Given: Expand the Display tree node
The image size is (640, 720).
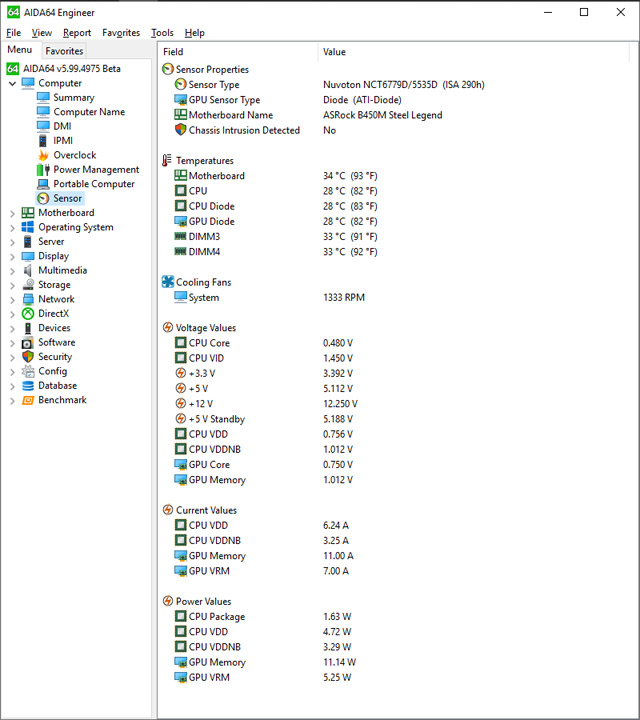Looking at the screenshot, I should (x=12, y=256).
